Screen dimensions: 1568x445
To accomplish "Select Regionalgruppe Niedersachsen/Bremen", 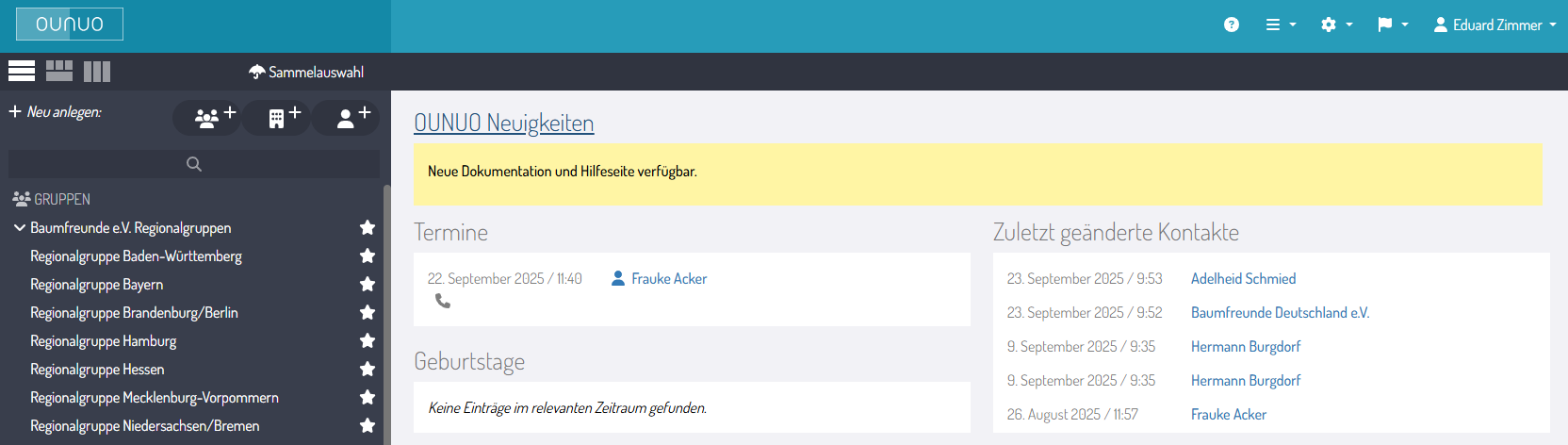I will click(144, 426).
